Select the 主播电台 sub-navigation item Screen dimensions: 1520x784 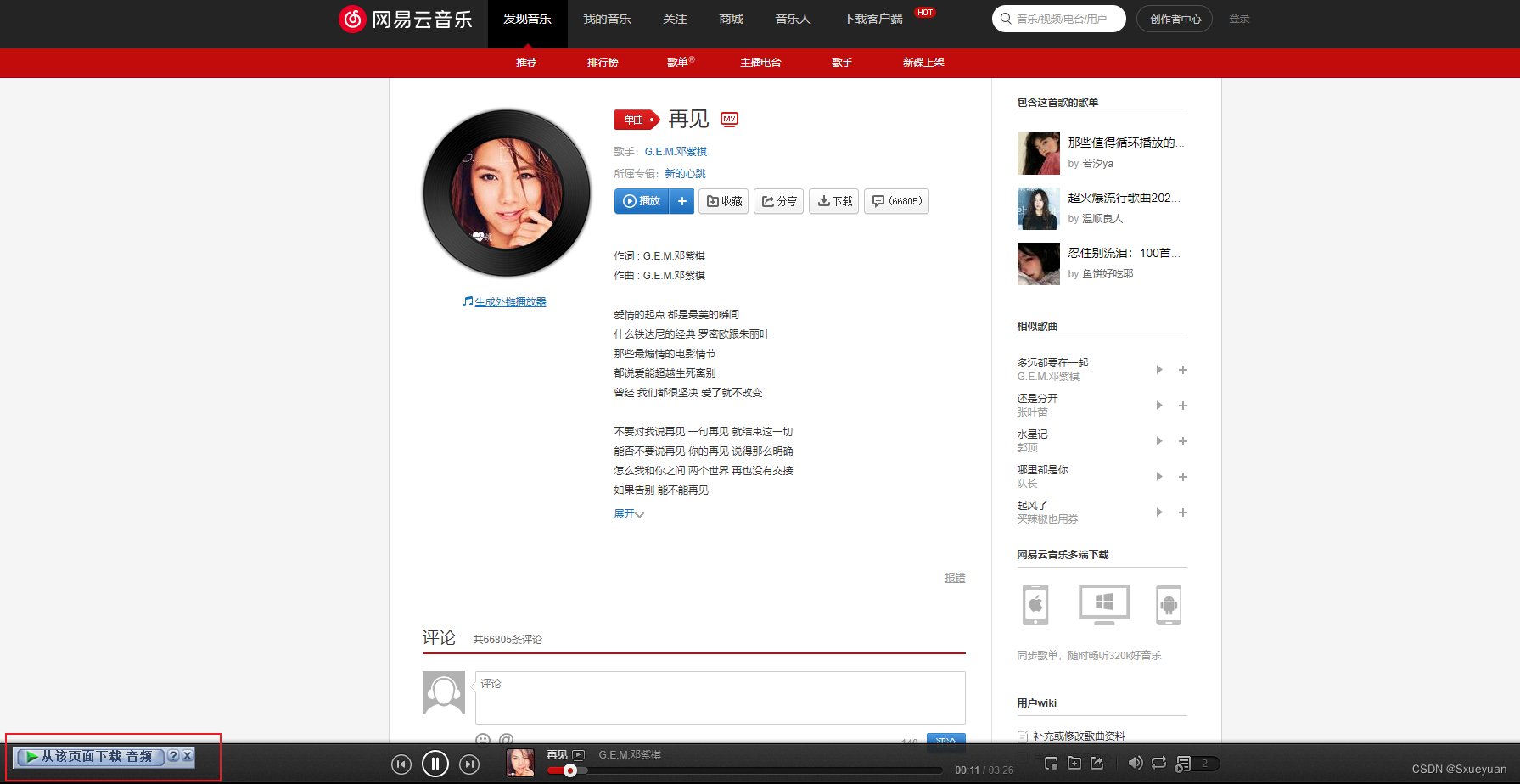click(x=760, y=63)
